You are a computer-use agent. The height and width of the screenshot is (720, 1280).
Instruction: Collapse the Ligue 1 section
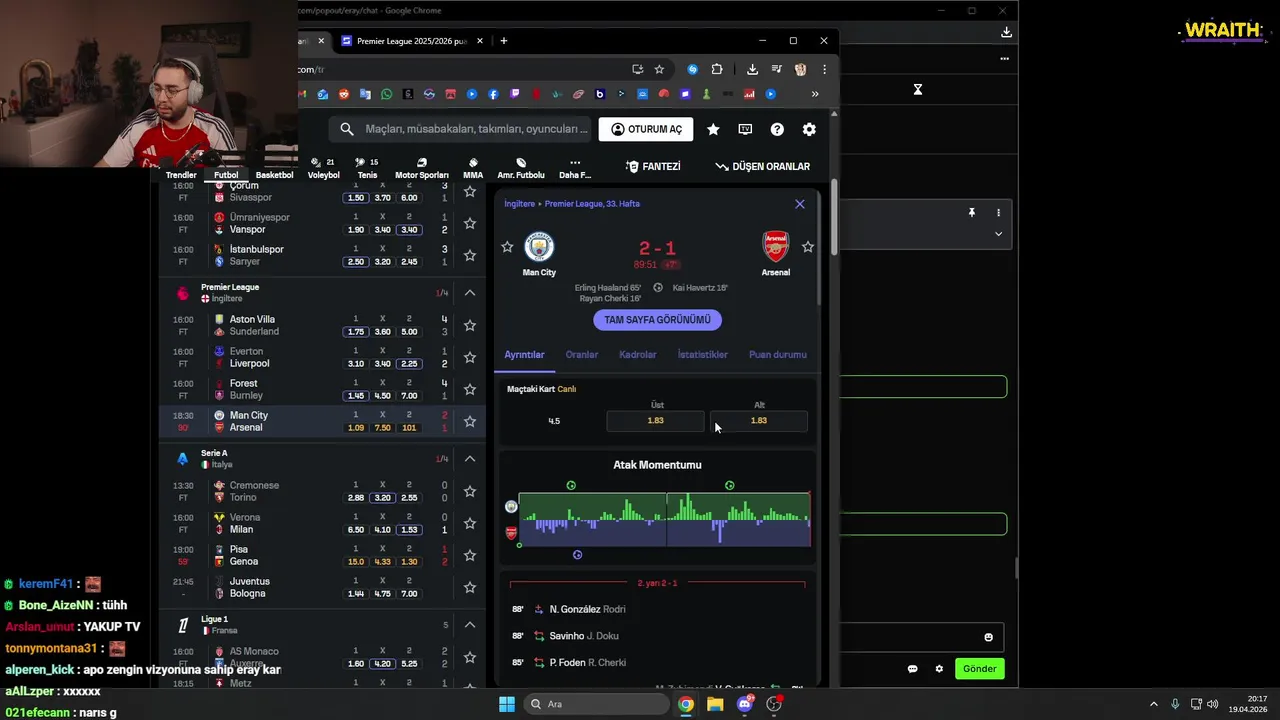click(469, 625)
